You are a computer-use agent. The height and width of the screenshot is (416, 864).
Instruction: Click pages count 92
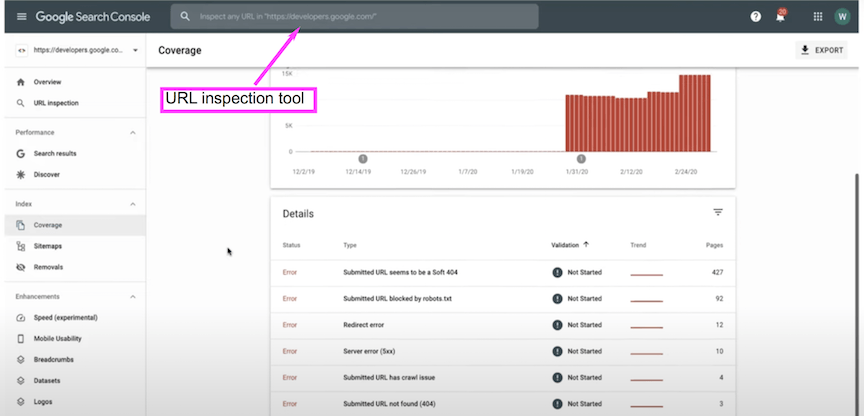tap(719, 299)
